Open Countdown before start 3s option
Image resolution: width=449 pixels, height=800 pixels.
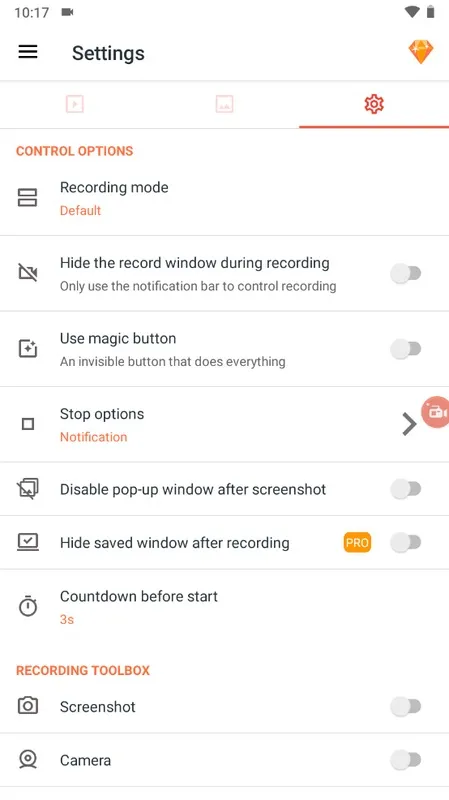tap(224, 607)
